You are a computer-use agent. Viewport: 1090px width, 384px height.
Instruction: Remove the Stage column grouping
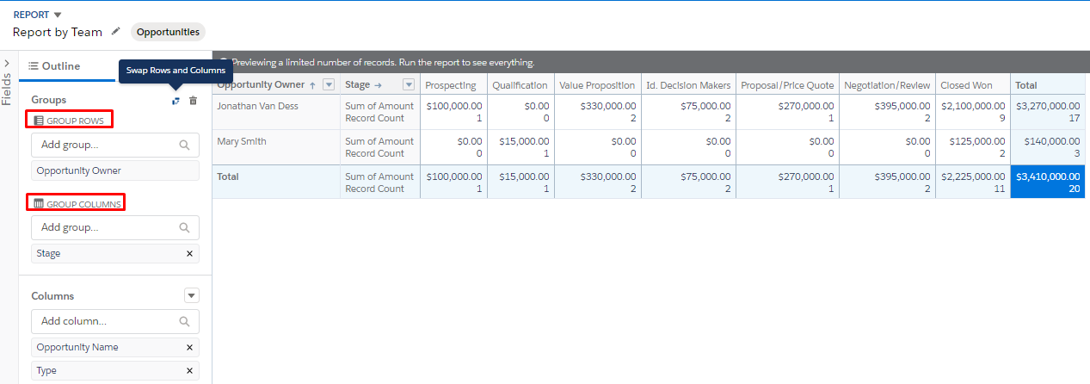click(x=189, y=254)
